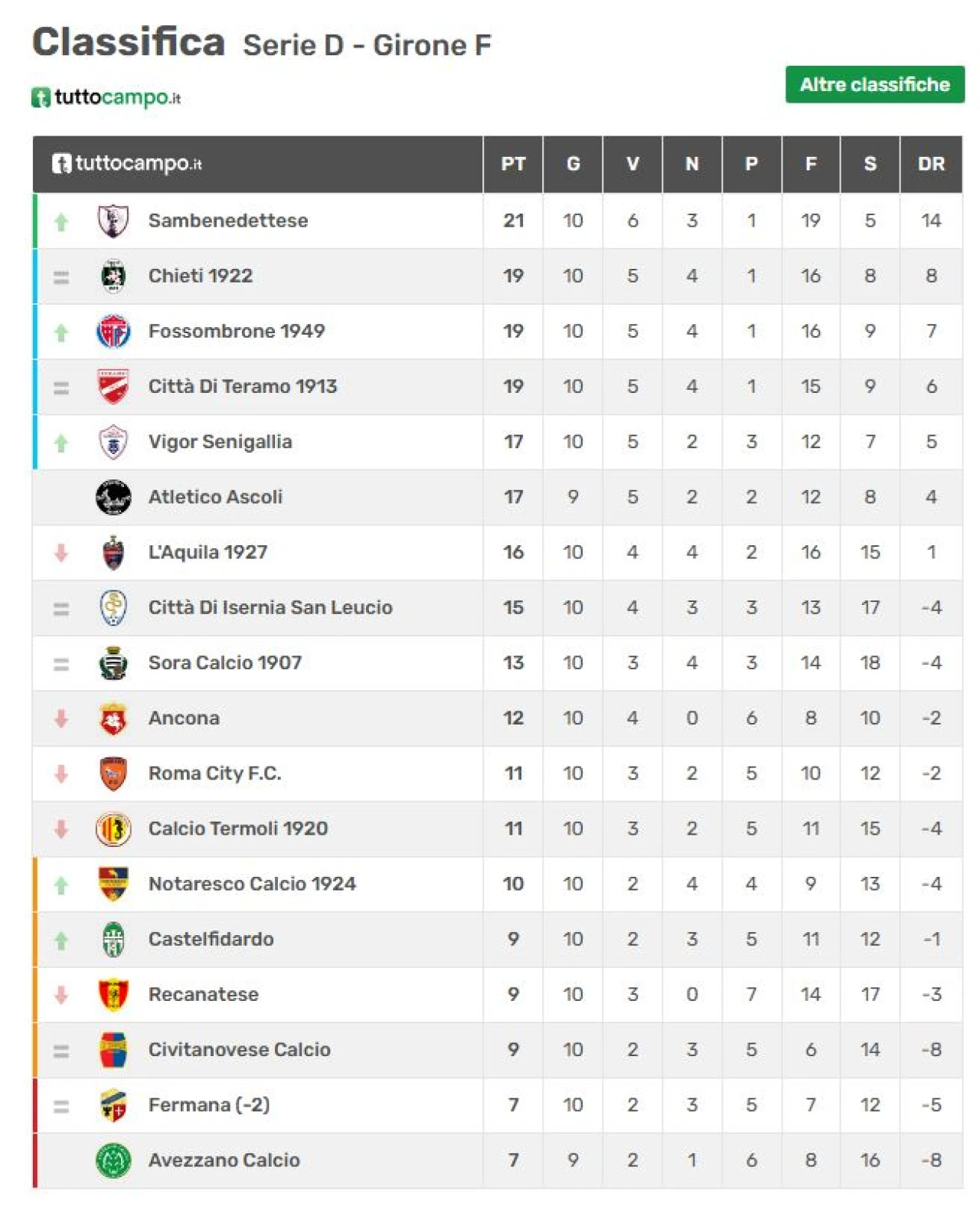Click Notaresco Calcio 1924 green up arrow
This screenshot has width=980, height=1210.
pos(61,885)
